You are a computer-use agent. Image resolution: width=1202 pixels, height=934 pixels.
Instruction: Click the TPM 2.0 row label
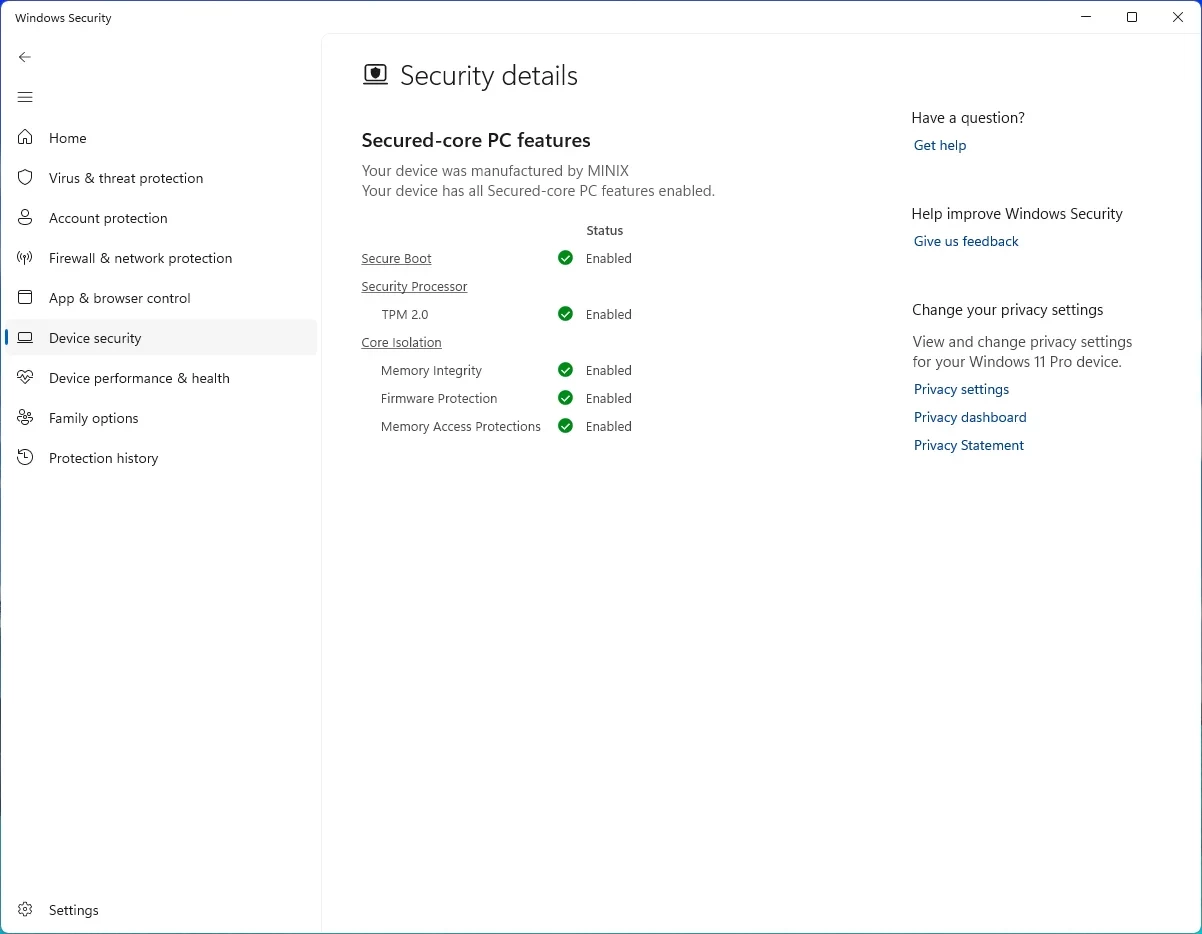405,314
